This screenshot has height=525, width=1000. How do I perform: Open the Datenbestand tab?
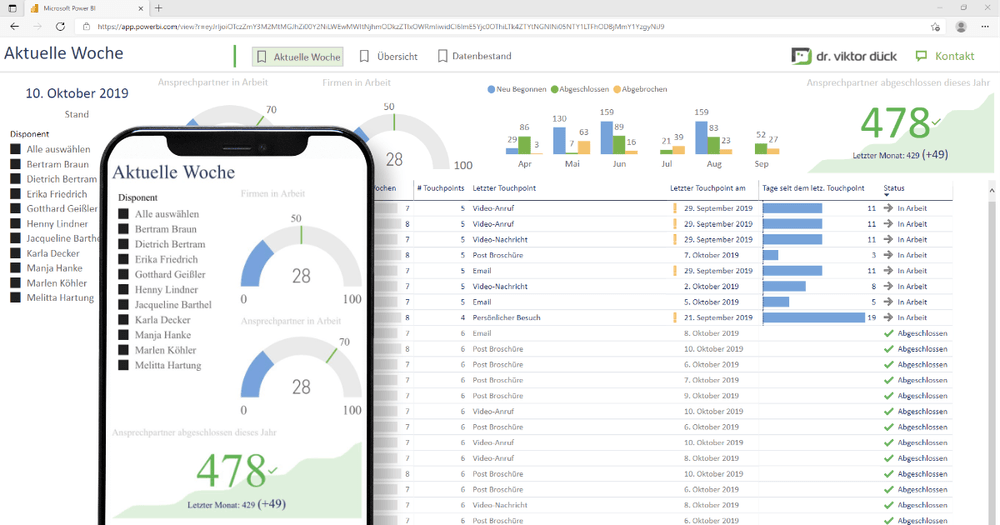(474, 57)
